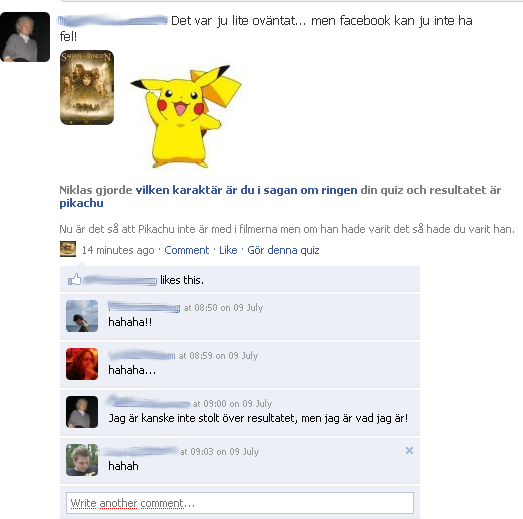
Task: Click the pikachu result link
Action: 81,203
